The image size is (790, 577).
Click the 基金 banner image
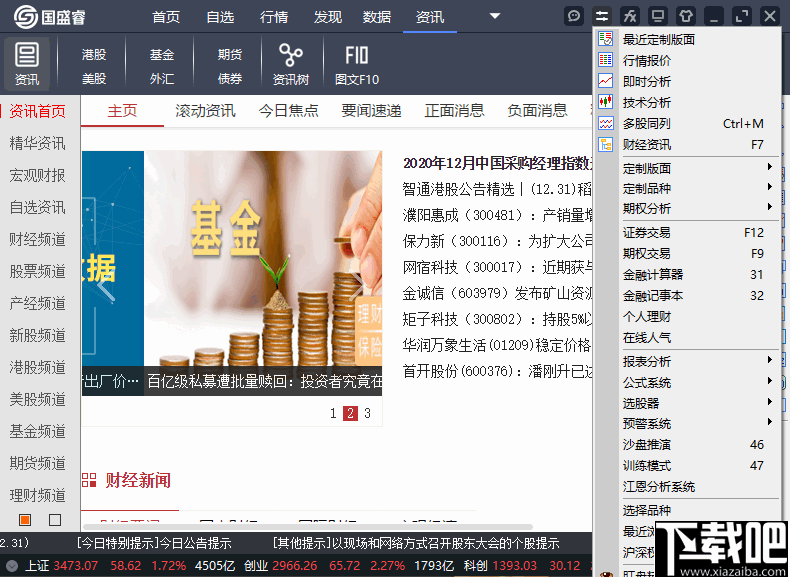262,273
